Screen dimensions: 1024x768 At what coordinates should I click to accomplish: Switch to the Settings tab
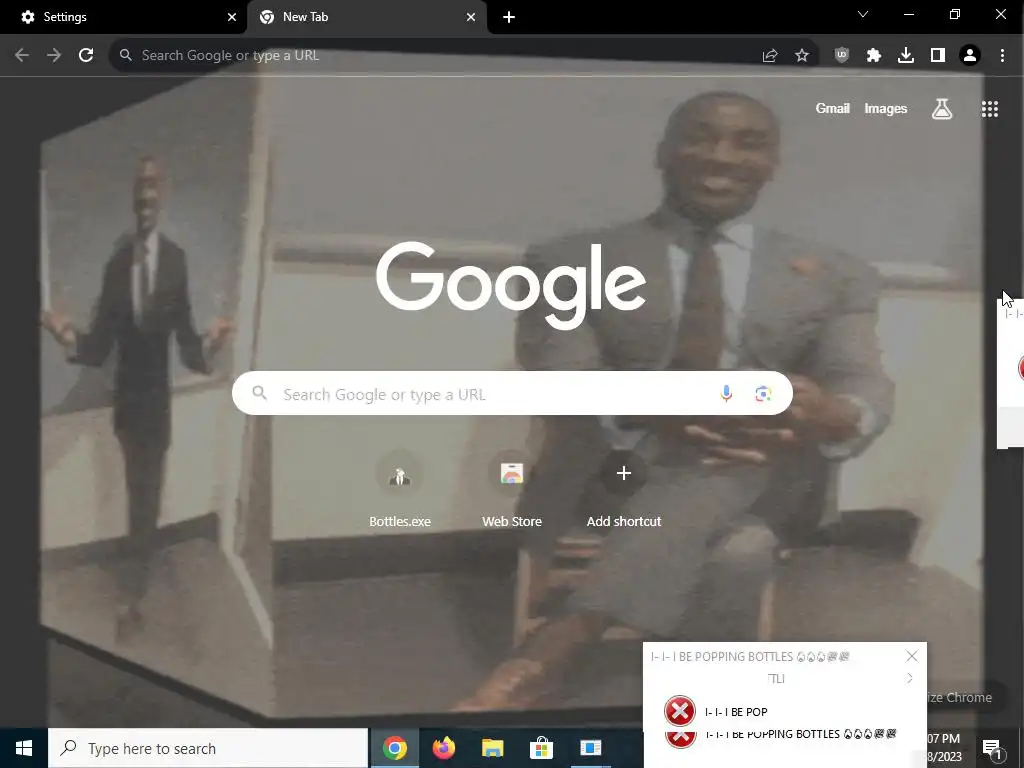(x=124, y=17)
